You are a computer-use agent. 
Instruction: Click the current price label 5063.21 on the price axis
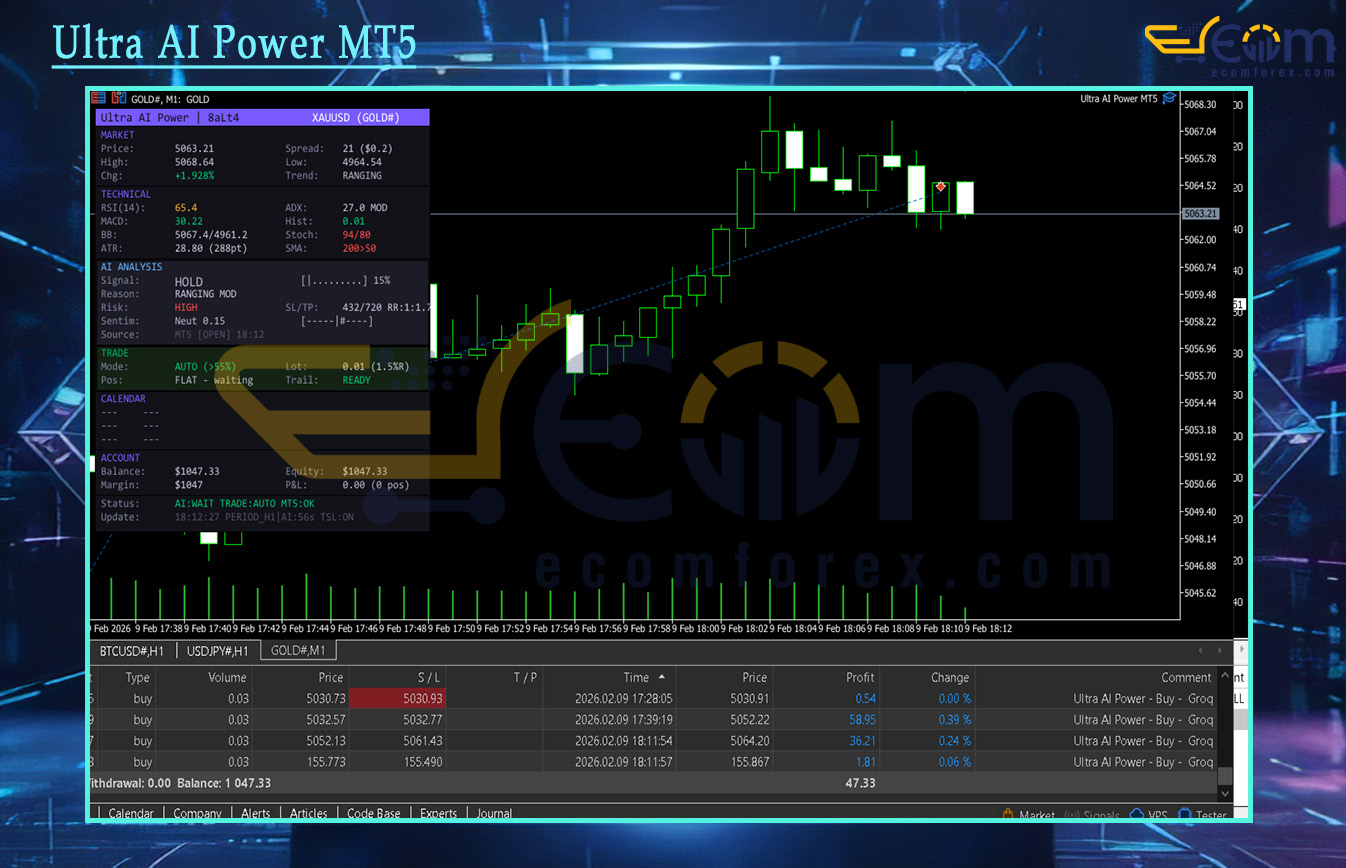click(x=1200, y=214)
